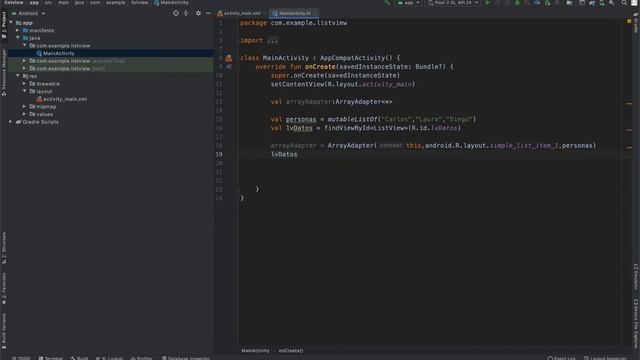Collapse the res folder

click(x=18, y=76)
